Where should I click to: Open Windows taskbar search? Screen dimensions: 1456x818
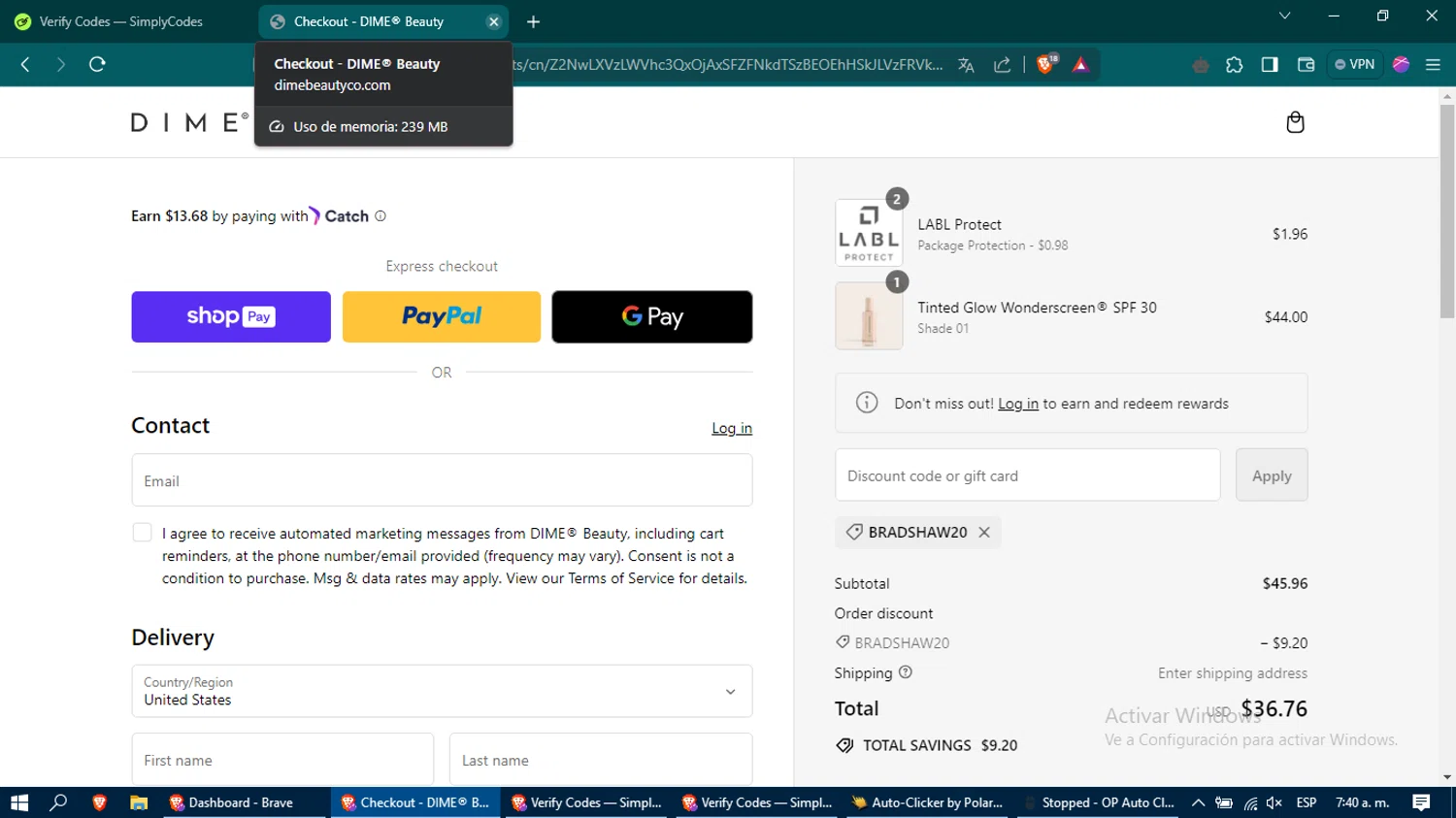point(59,802)
